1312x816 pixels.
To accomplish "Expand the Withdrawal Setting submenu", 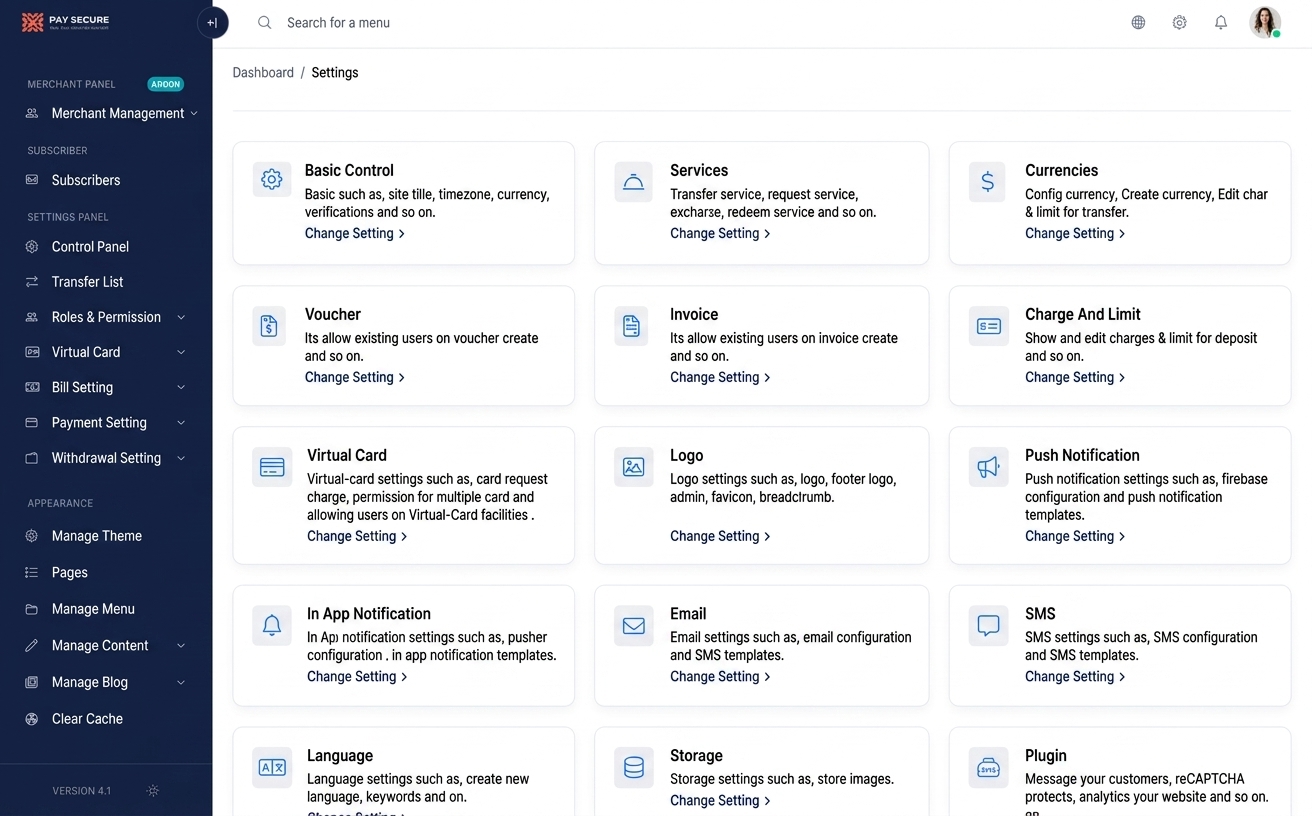I will click(106, 458).
